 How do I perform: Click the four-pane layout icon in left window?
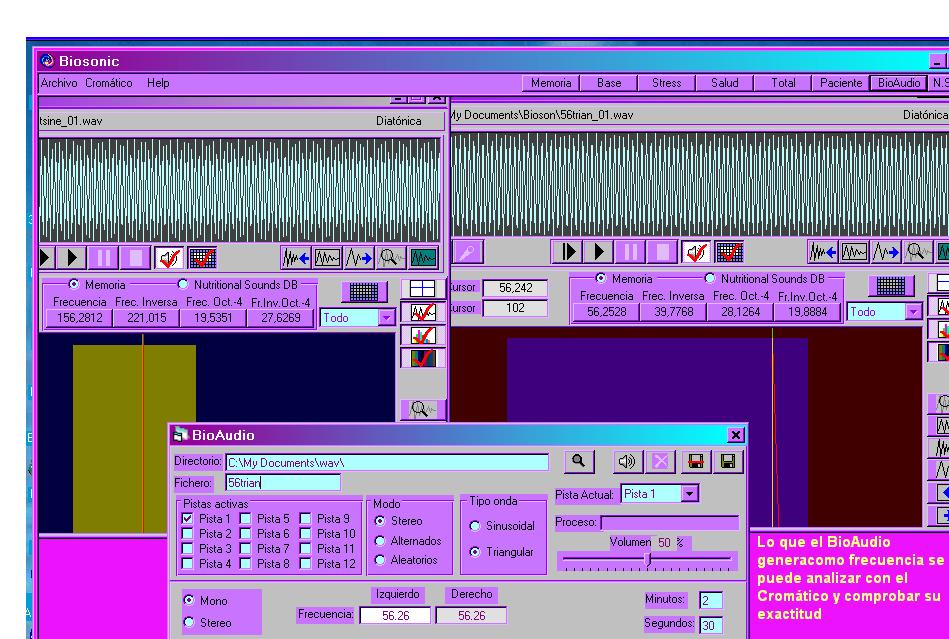(423, 289)
